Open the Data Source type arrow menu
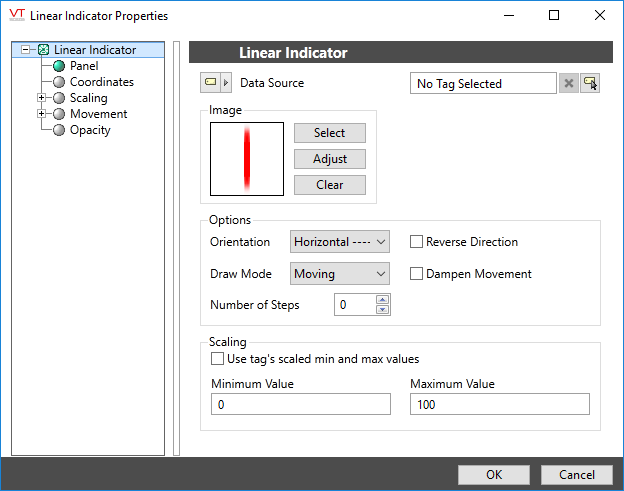 (226, 82)
